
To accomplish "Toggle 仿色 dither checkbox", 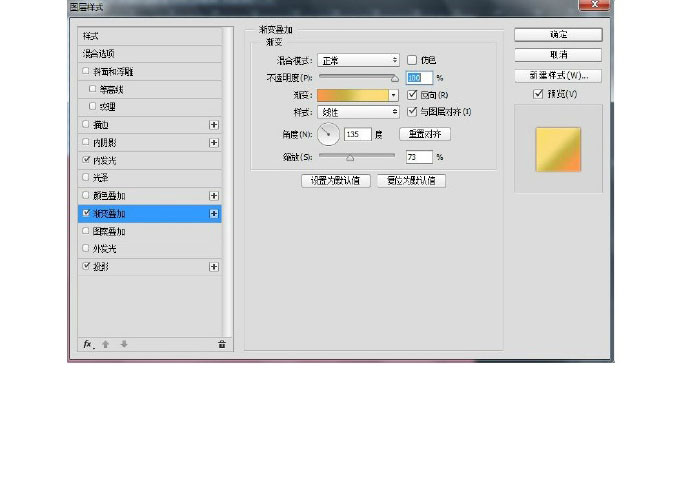I will coord(412,60).
